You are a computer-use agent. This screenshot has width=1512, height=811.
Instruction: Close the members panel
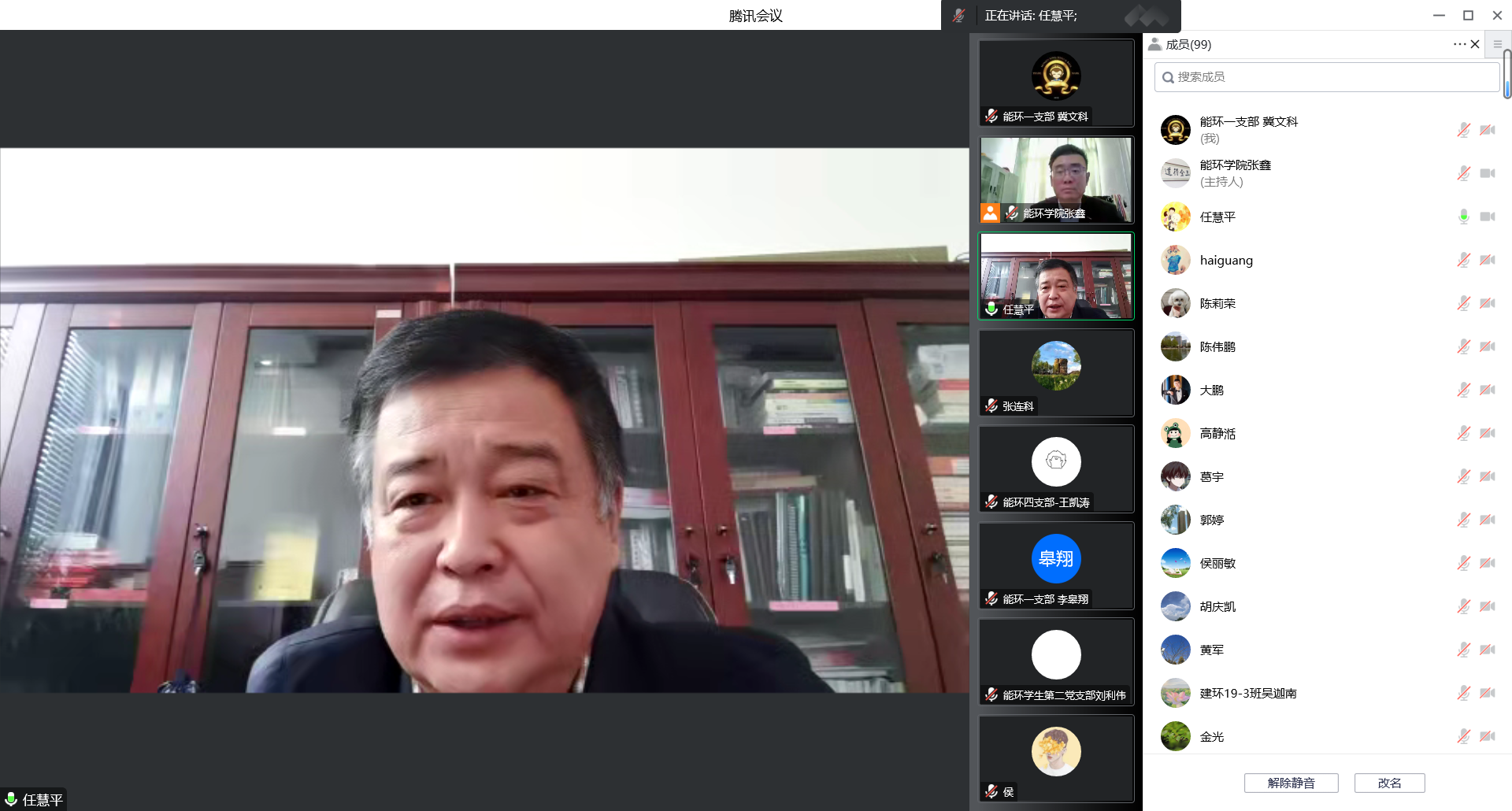pyautogui.click(x=1475, y=44)
